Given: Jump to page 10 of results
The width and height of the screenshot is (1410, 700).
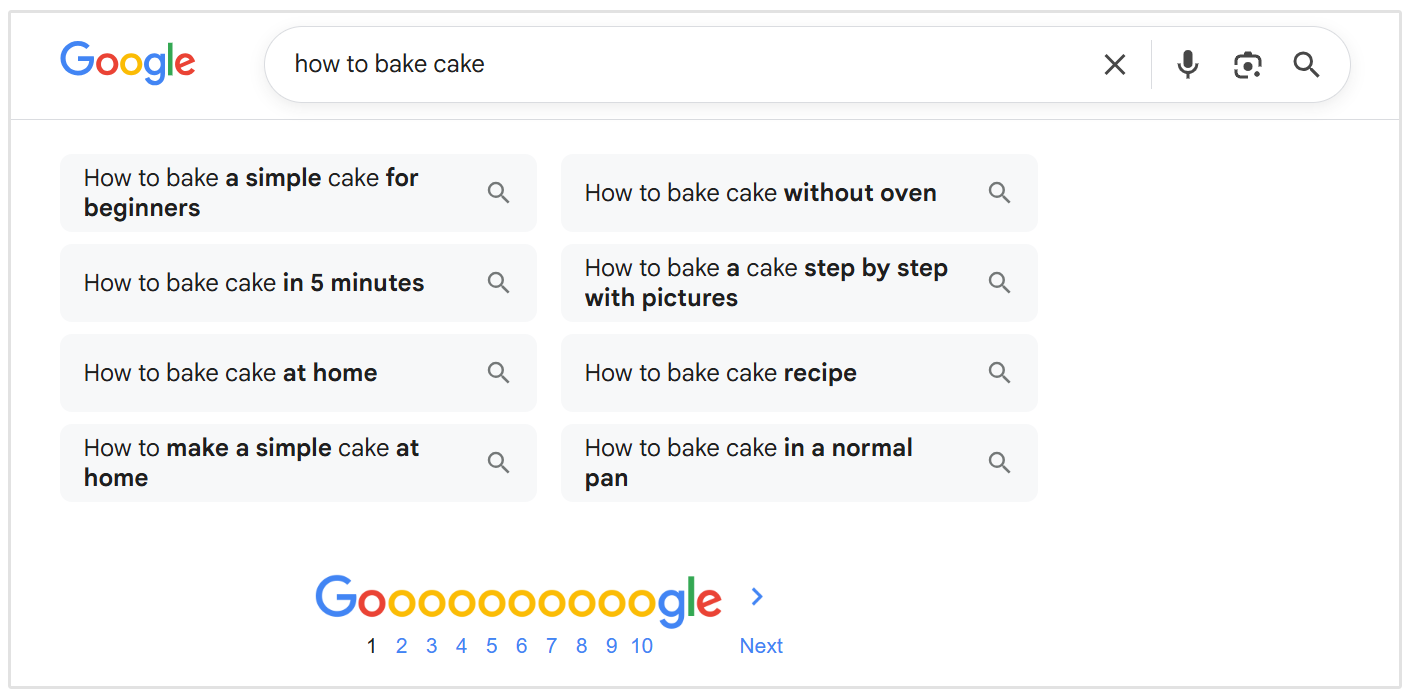Looking at the screenshot, I should point(641,646).
